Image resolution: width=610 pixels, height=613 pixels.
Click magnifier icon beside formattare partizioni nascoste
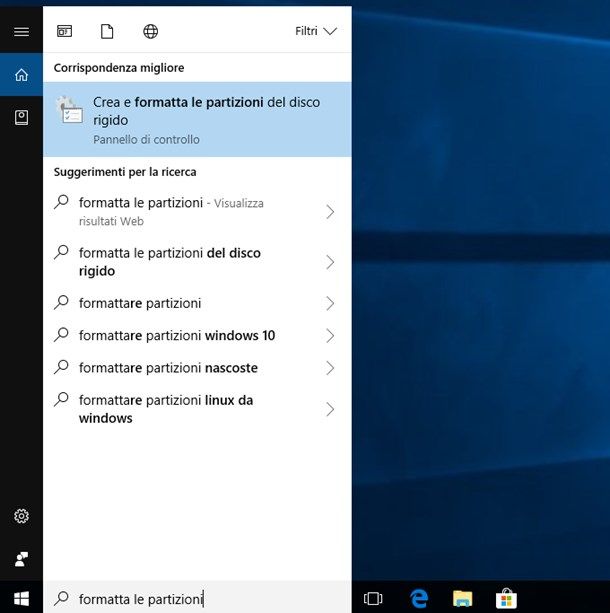61,367
